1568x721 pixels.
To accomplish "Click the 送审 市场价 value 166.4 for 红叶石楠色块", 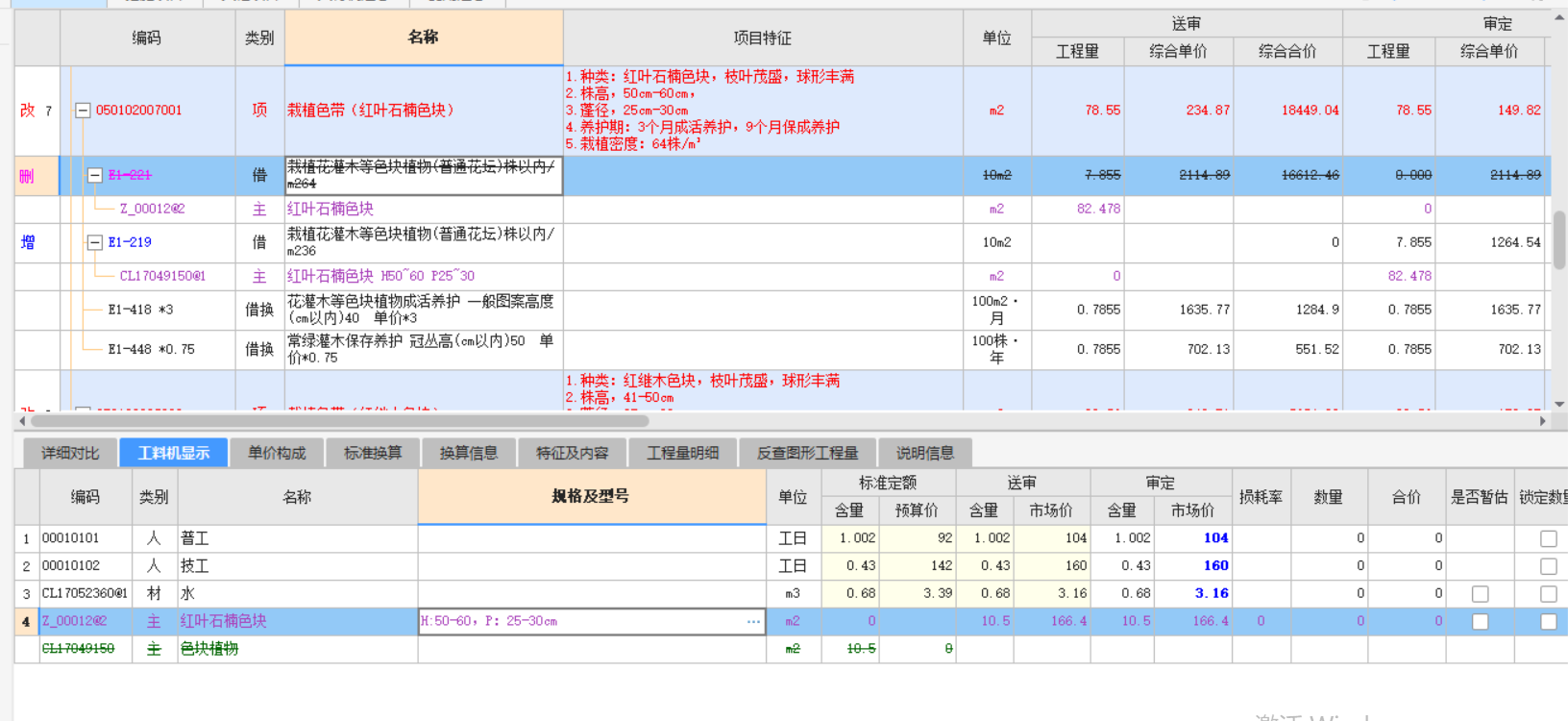I will tap(1068, 622).
